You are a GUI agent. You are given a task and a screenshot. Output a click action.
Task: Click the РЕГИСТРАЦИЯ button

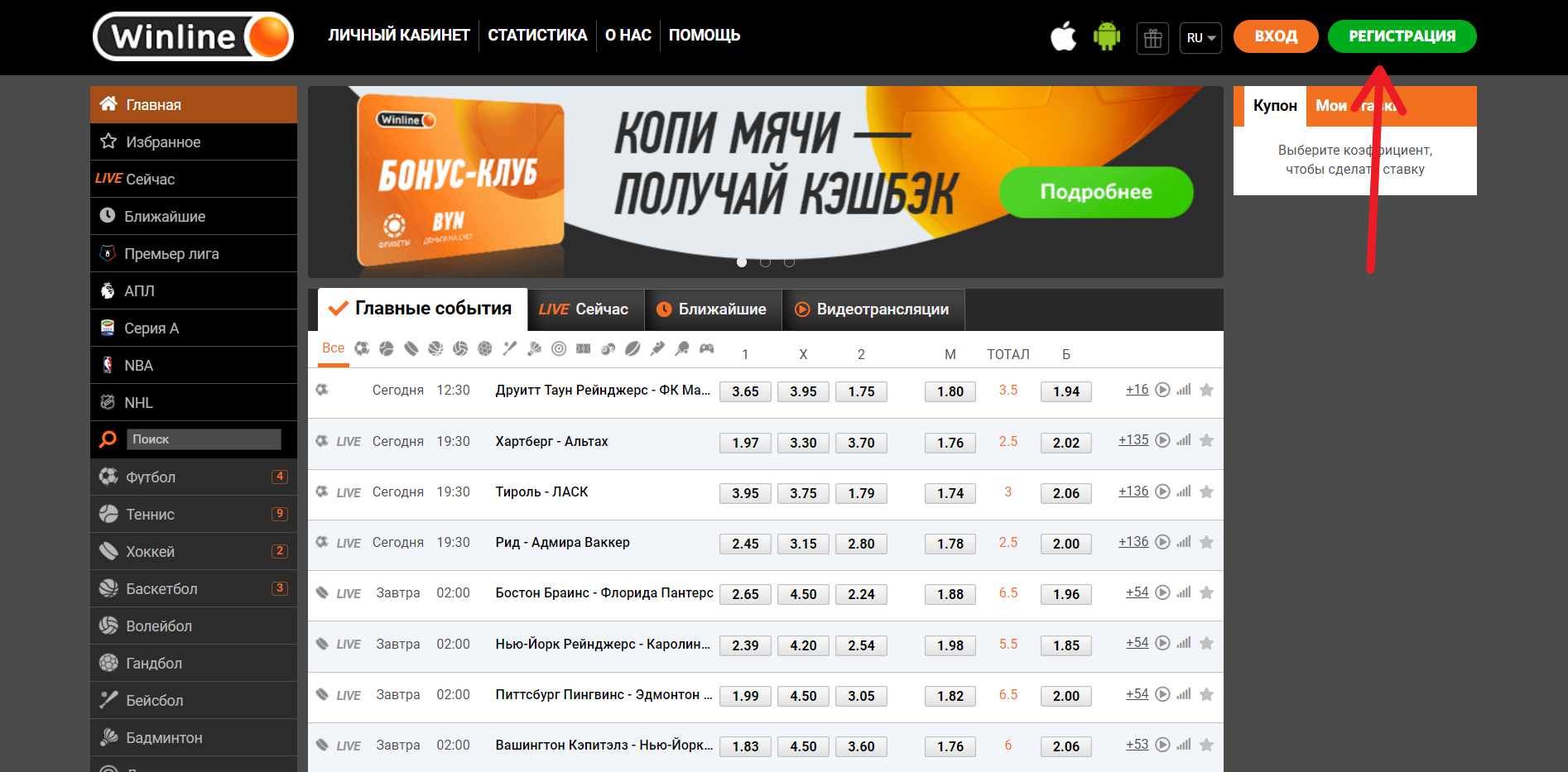[1402, 36]
